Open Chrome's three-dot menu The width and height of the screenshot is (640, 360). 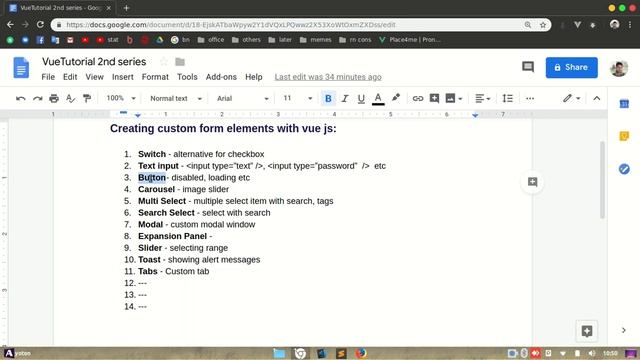point(630,25)
